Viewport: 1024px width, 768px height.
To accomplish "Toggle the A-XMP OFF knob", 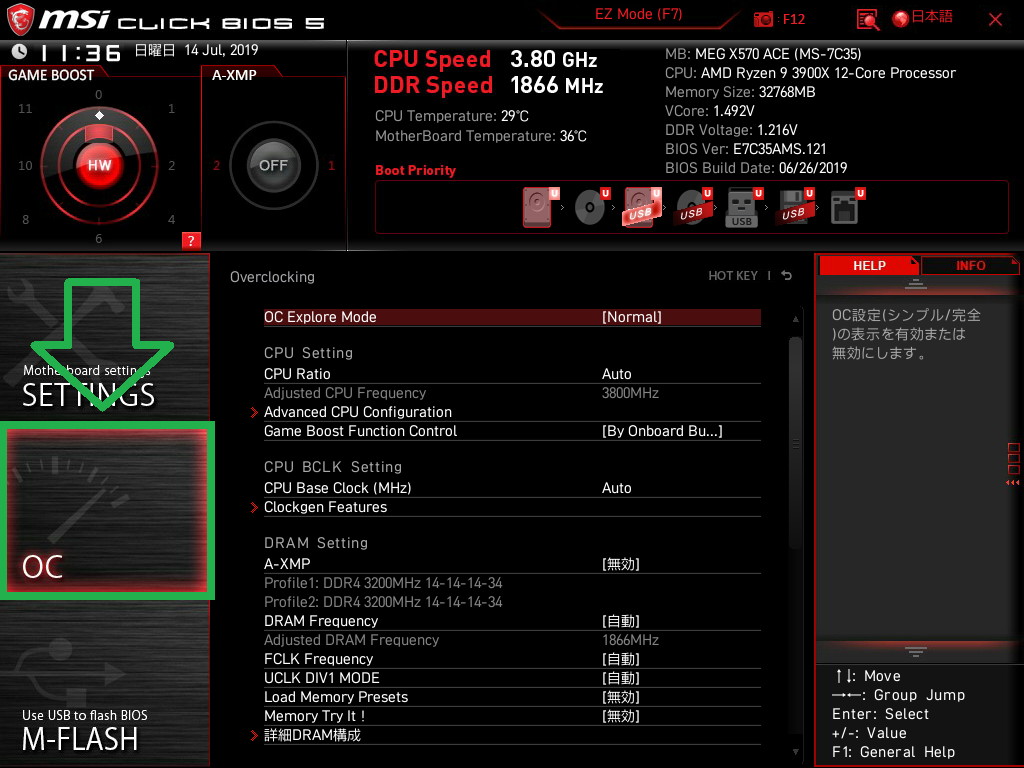I will (273, 165).
